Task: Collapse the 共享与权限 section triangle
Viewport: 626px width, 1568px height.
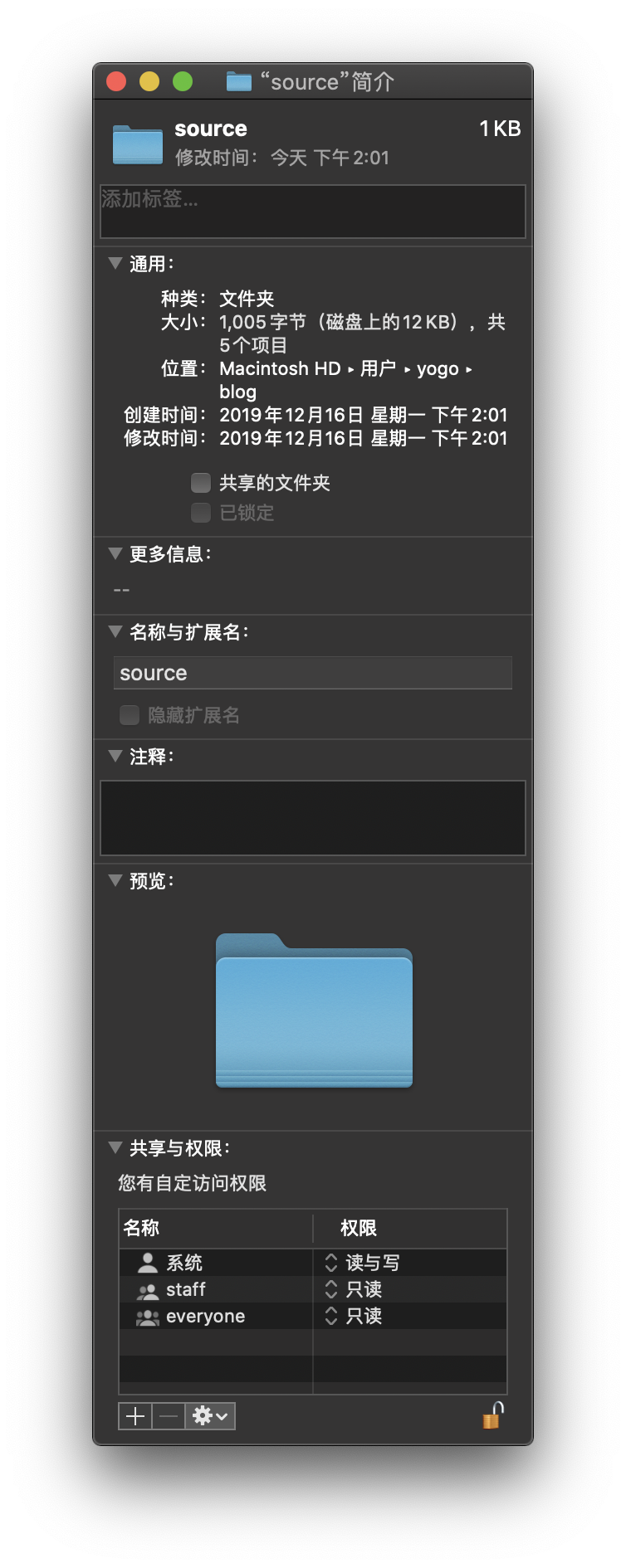Action: click(x=115, y=1147)
